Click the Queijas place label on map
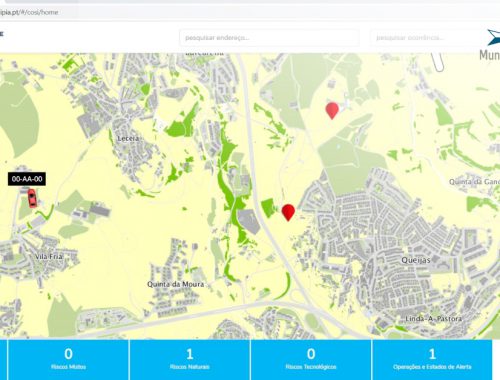This screenshot has width=500, height=380. (416, 260)
